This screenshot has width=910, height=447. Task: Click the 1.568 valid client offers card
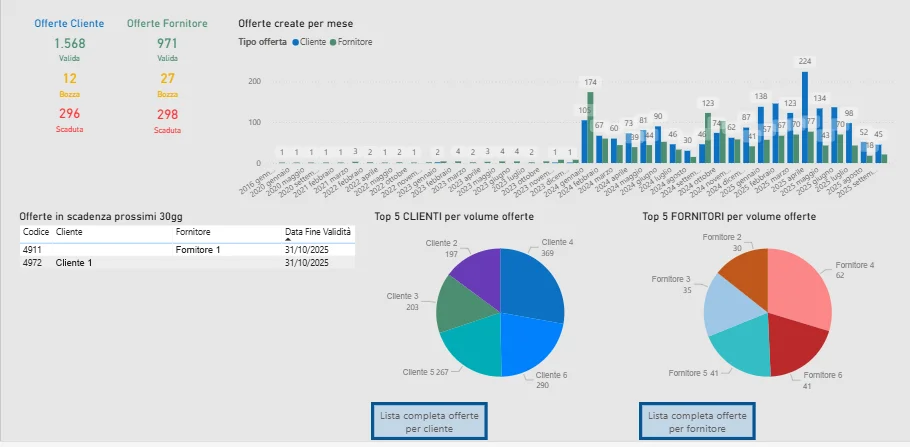click(x=69, y=43)
